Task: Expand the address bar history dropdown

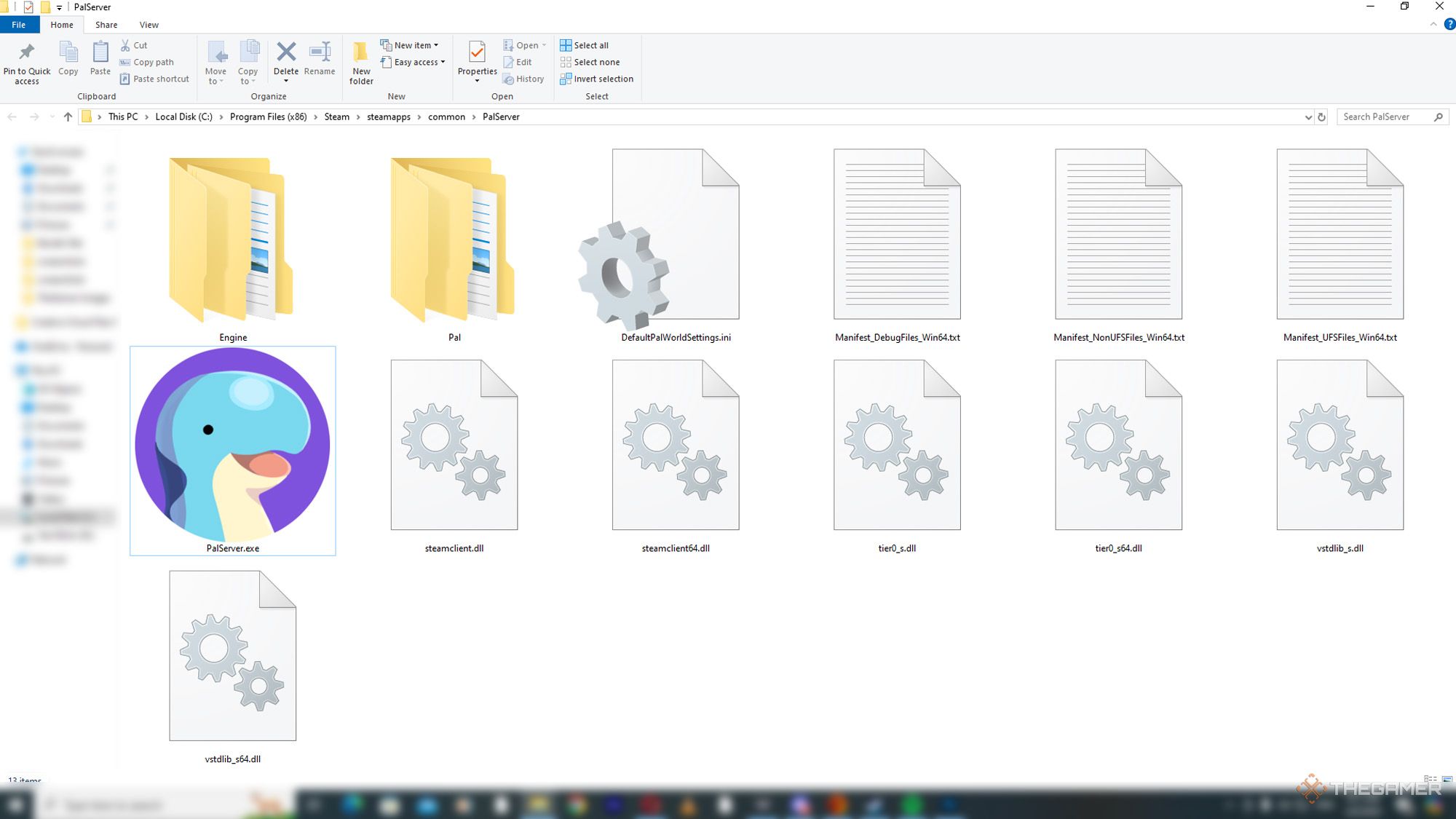Action: (1308, 116)
